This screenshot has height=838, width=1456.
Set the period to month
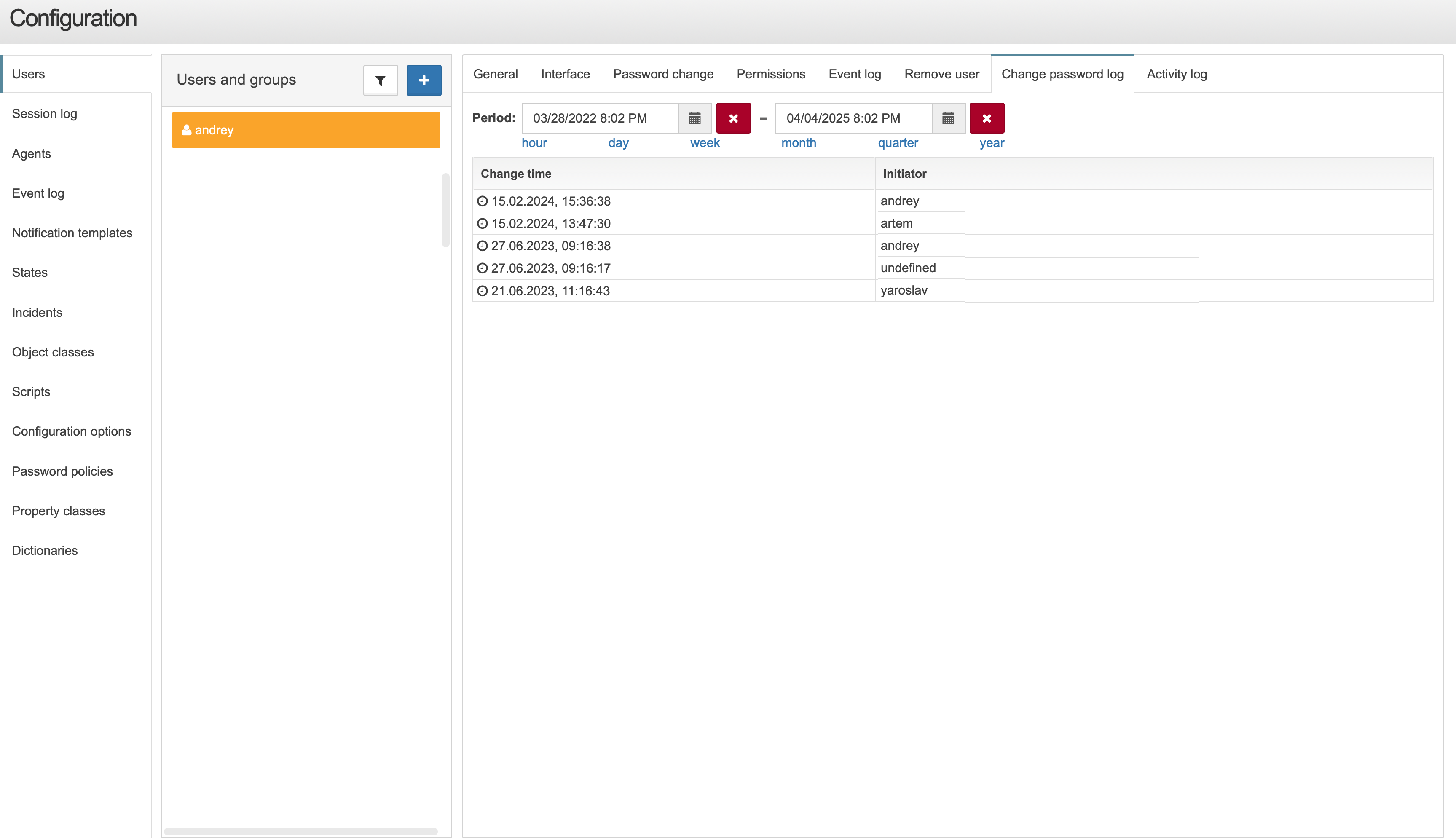pos(798,143)
